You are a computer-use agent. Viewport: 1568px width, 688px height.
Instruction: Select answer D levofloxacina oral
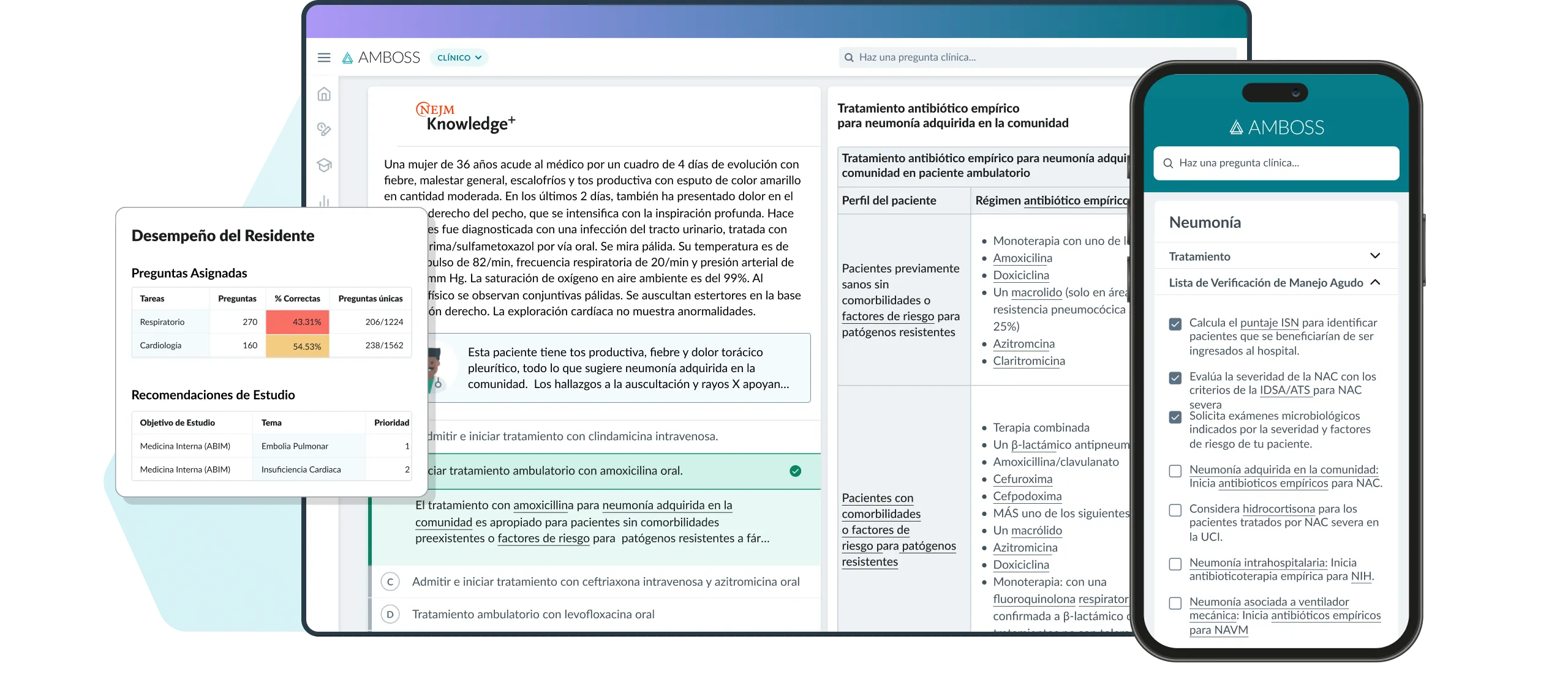[532, 614]
